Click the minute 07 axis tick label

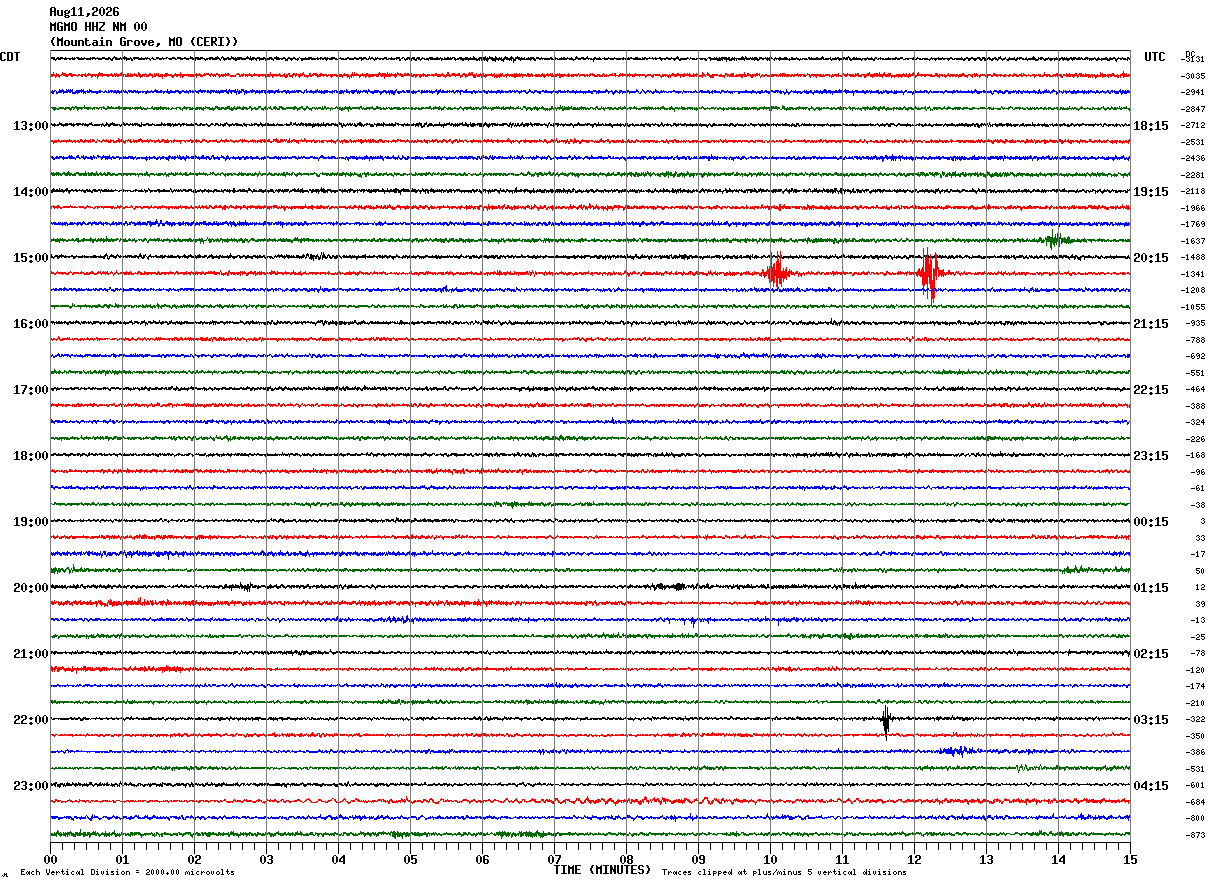(554, 859)
